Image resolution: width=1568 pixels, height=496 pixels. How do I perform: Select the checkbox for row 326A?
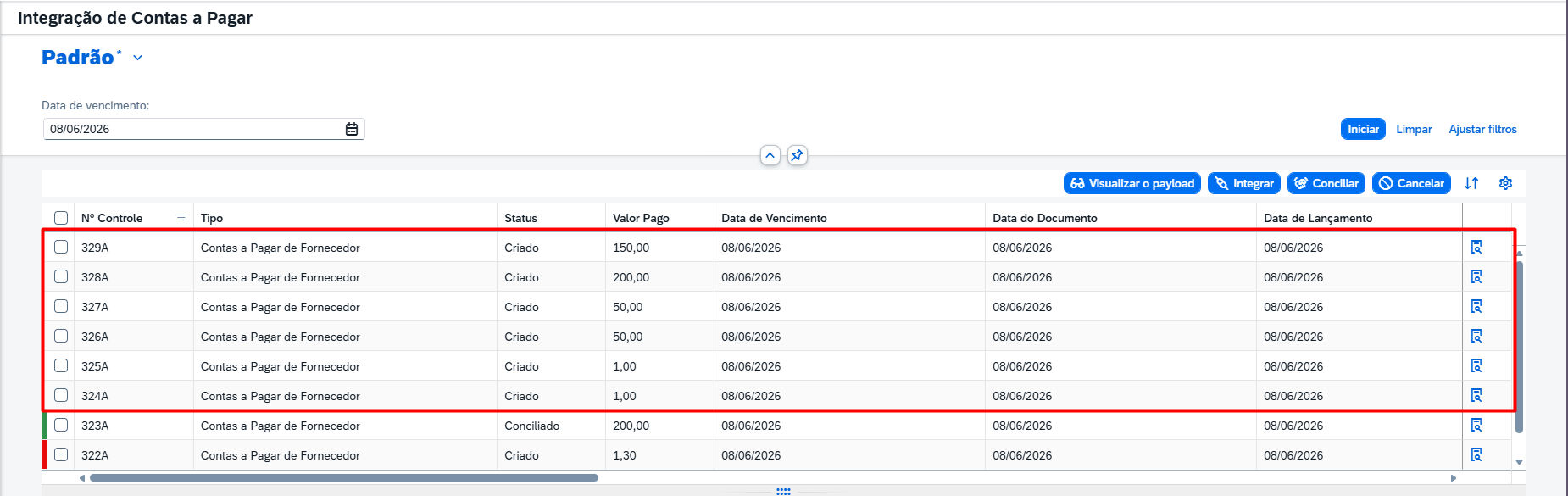pos(61,336)
